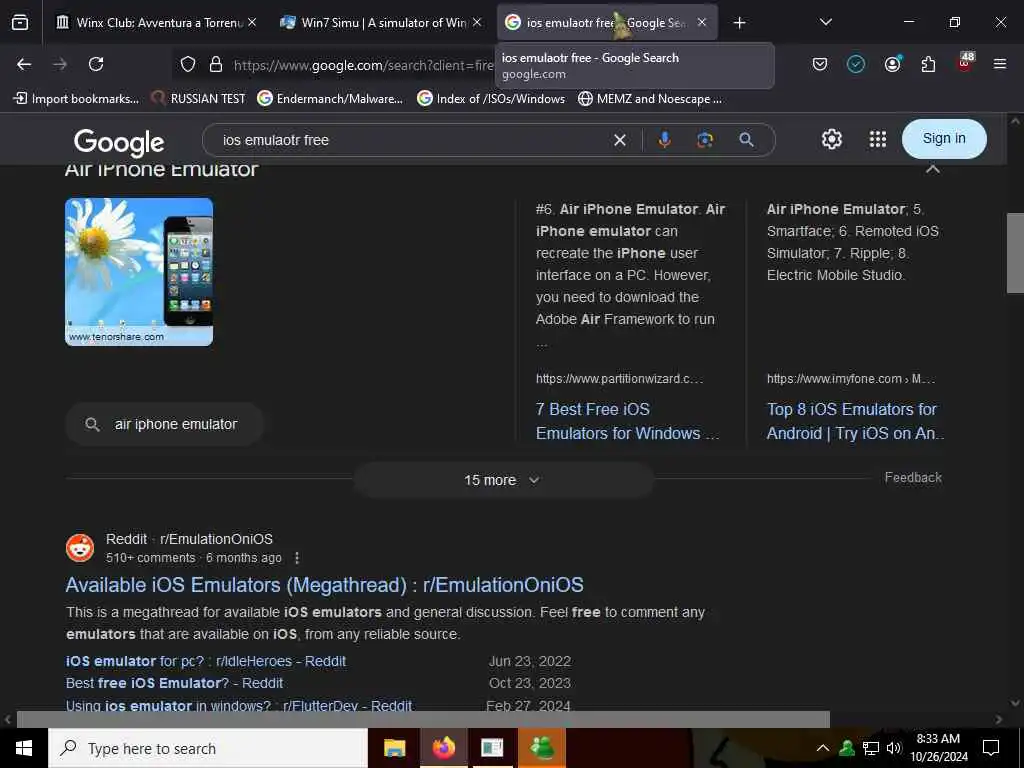1024x768 pixels.
Task: Click the site padlock security icon
Action: tap(216, 64)
